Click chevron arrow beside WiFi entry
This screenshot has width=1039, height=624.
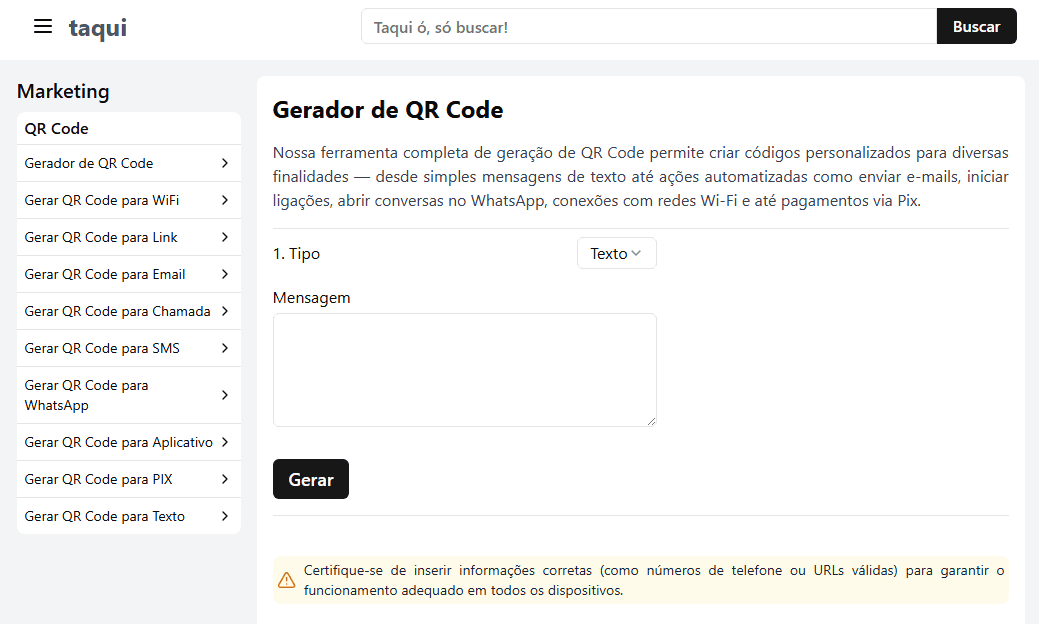[x=225, y=200]
